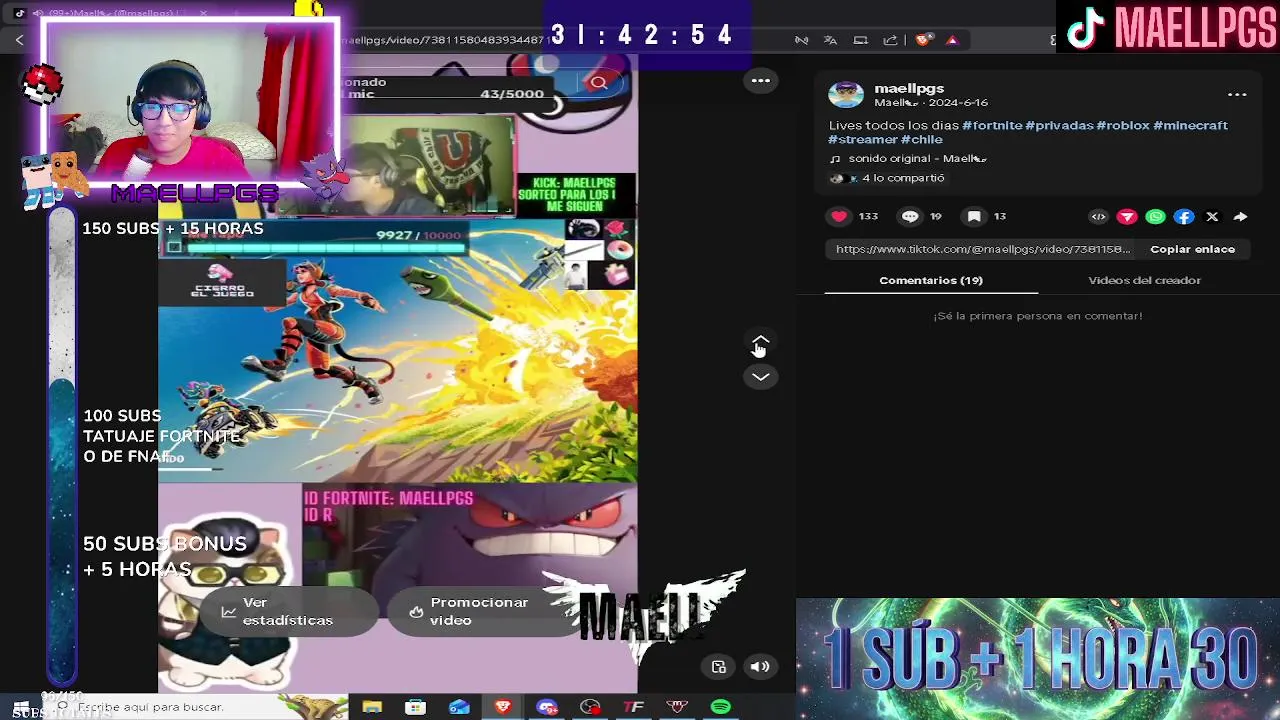The image size is (1280, 720).
Task: Click the translate page icon in address bar
Action: (x=830, y=40)
